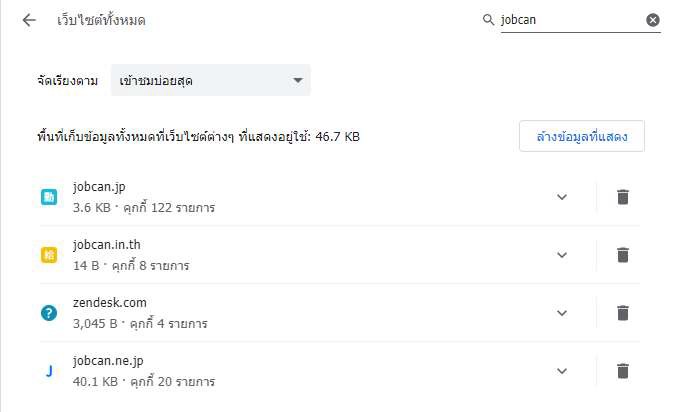Screen dimensions: 678x412
Task: Click the zendesk.com question mark icon
Action: point(49,313)
